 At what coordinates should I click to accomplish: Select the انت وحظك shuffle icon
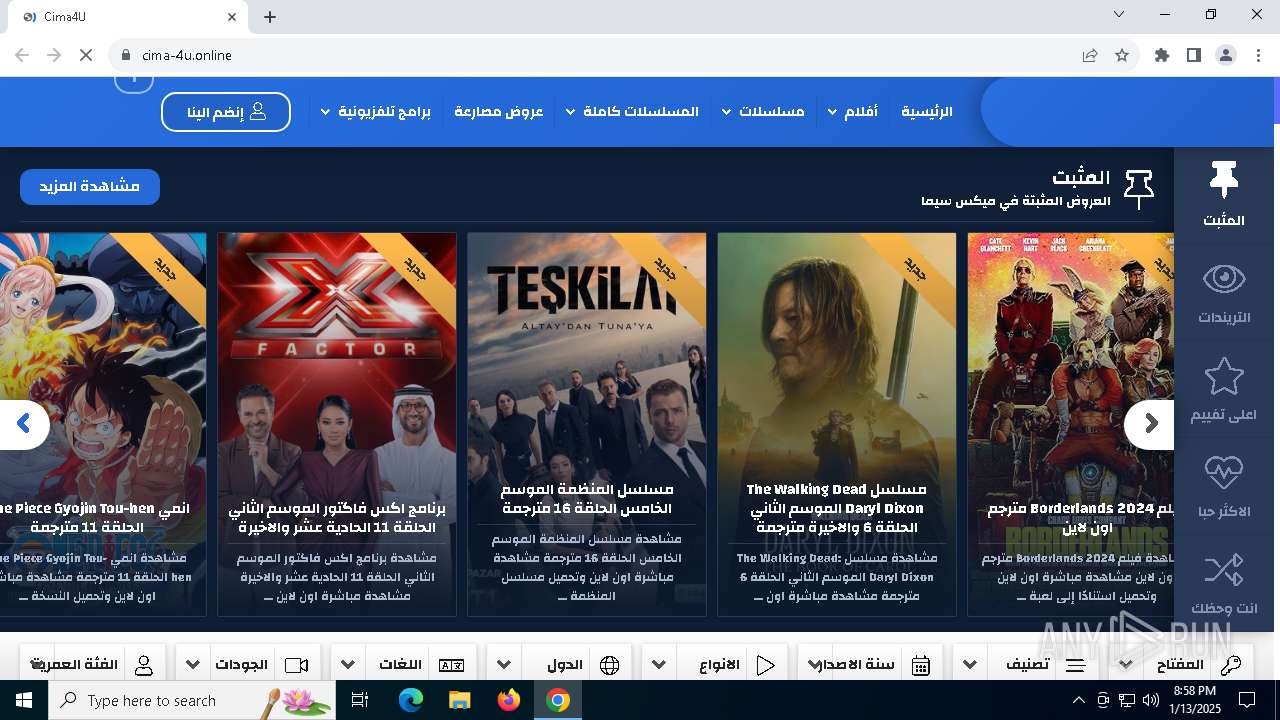1224,570
